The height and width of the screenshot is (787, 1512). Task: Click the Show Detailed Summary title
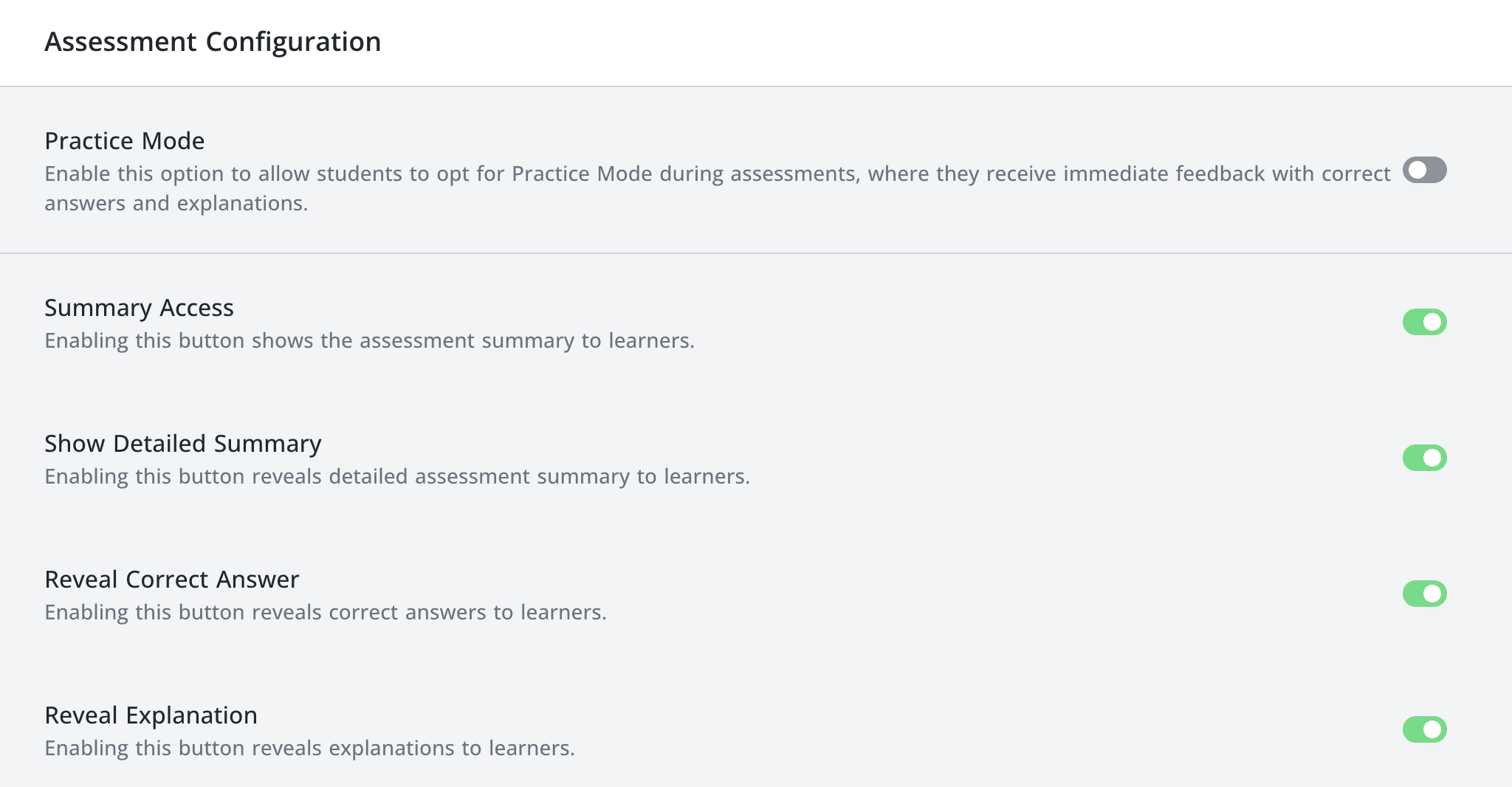click(182, 444)
